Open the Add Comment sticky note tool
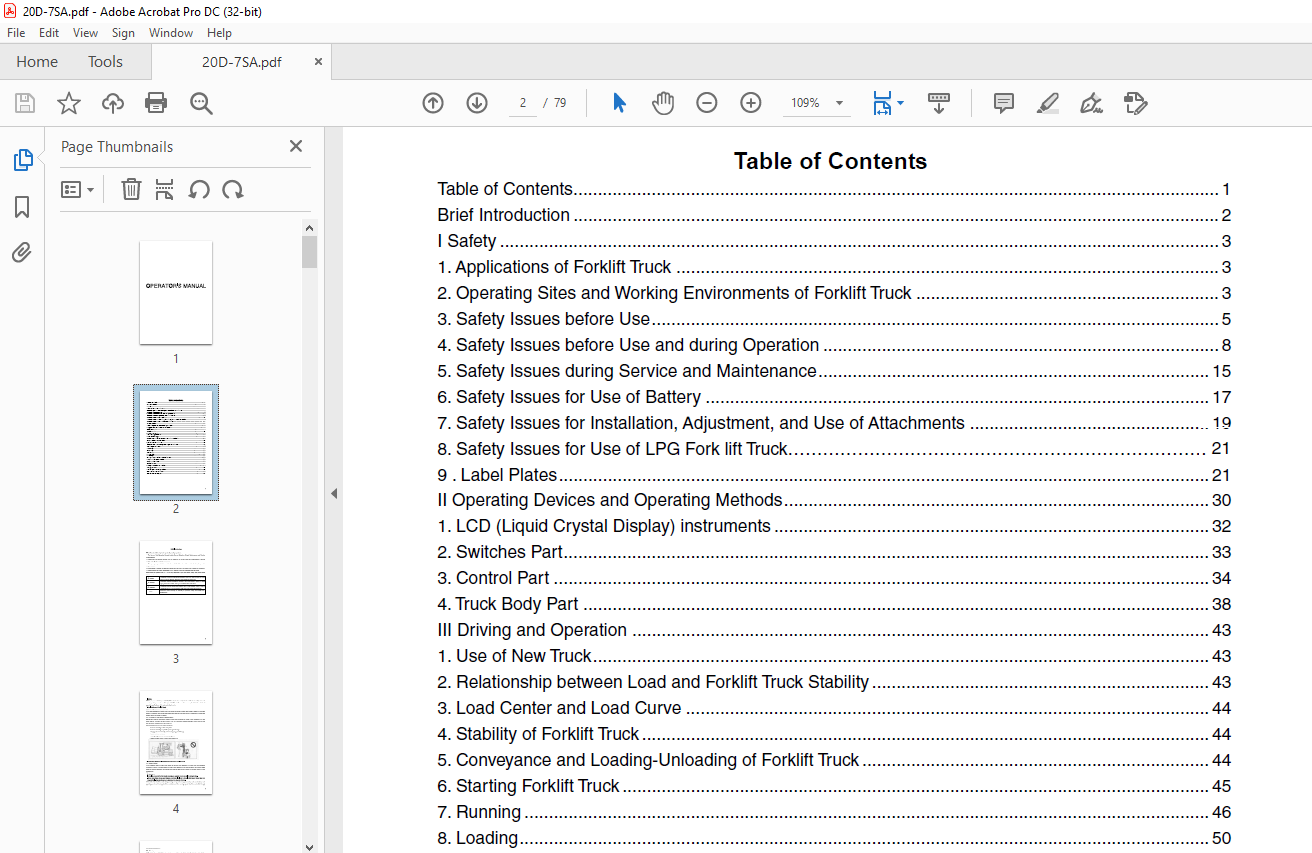 click(1004, 103)
